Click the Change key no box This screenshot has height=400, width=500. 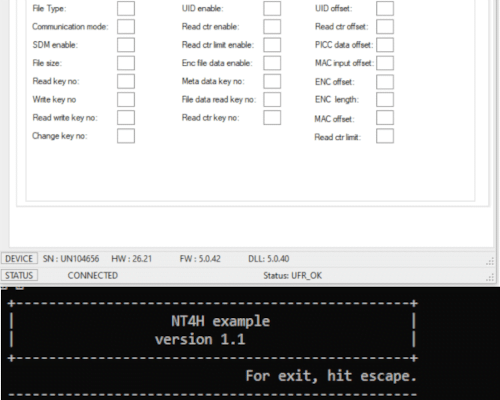tap(126, 136)
